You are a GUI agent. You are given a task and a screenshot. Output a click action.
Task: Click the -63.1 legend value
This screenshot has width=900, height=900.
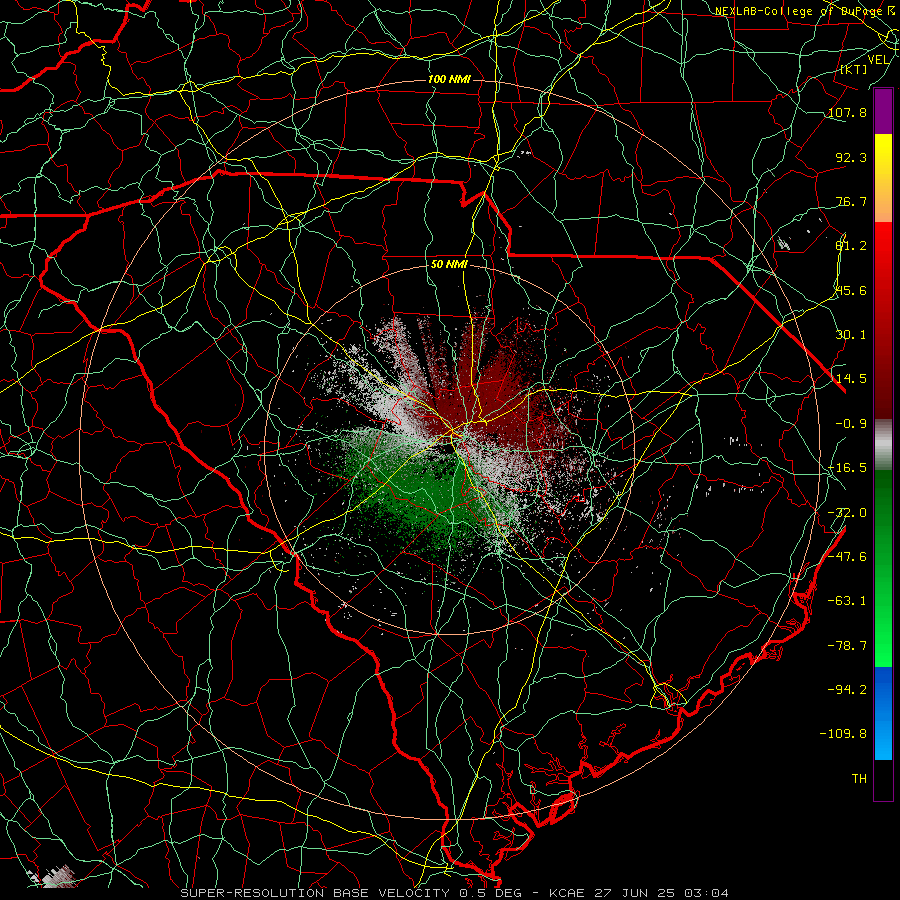(847, 601)
